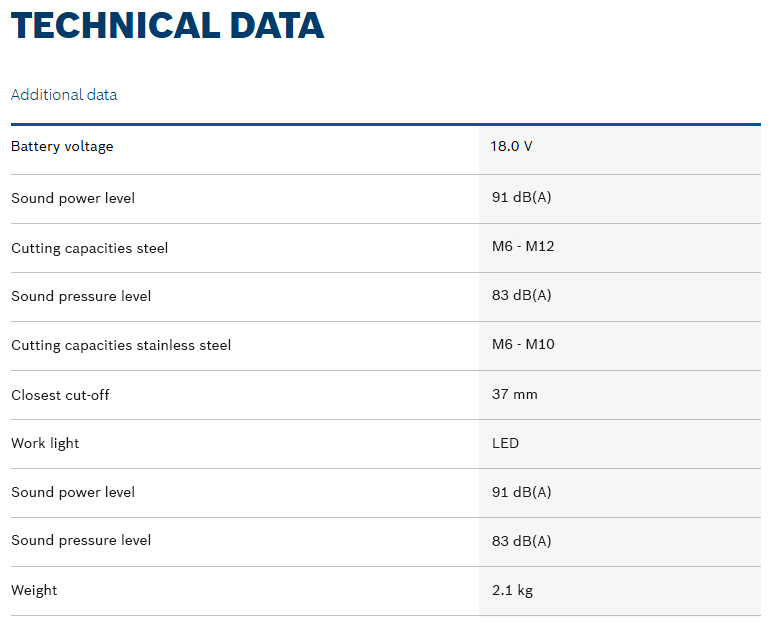Image resolution: width=773 pixels, height=635 pixels.
Task: Open the Additional data tab
Action: (x=64, y=95)
